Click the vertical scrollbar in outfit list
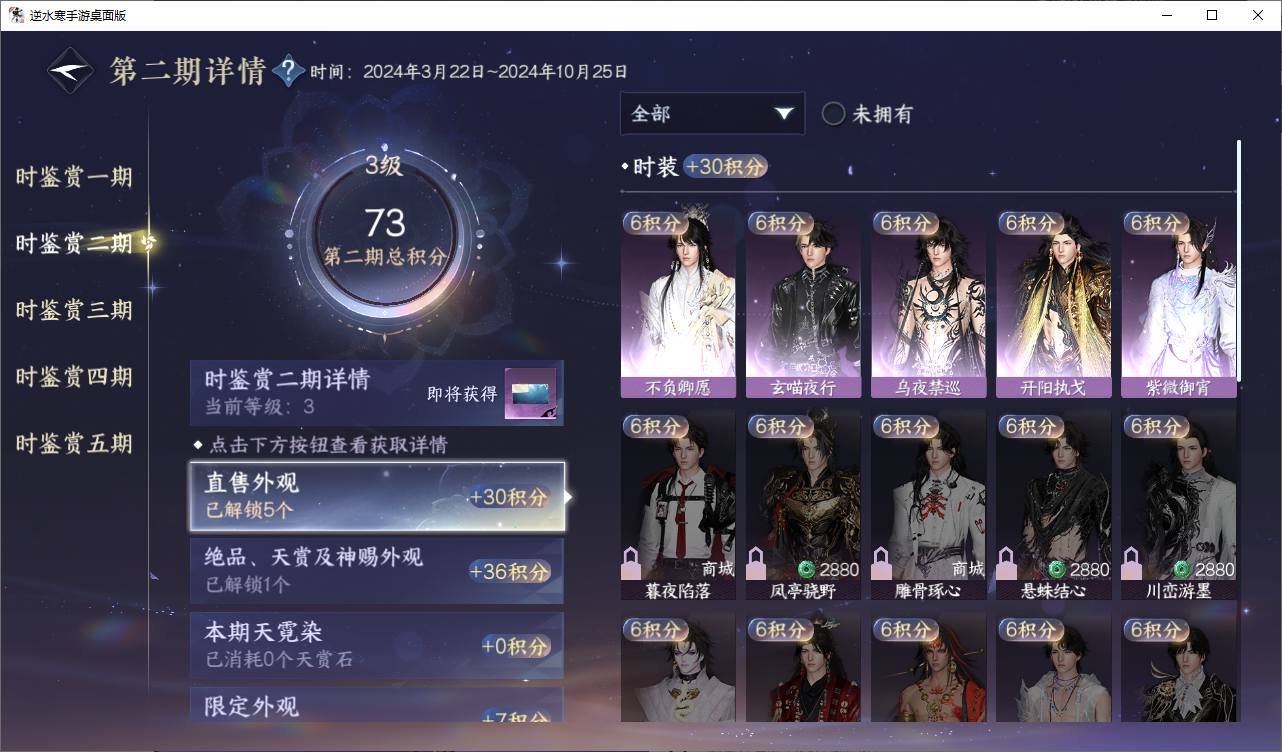The height and width of the screenshot is (752, 1282). tap(1239, 260)
